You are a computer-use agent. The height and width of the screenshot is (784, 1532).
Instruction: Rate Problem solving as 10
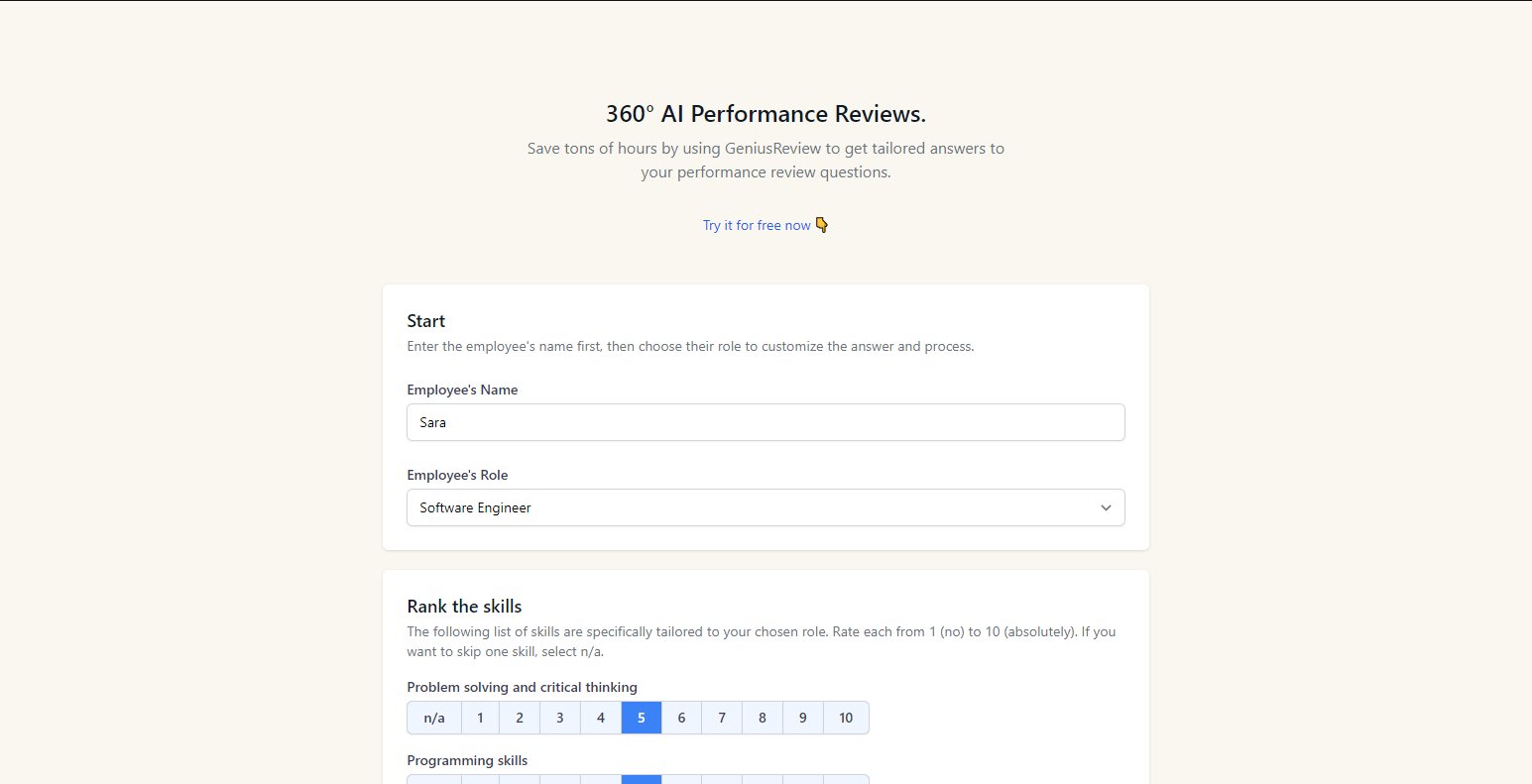[846, 718]
